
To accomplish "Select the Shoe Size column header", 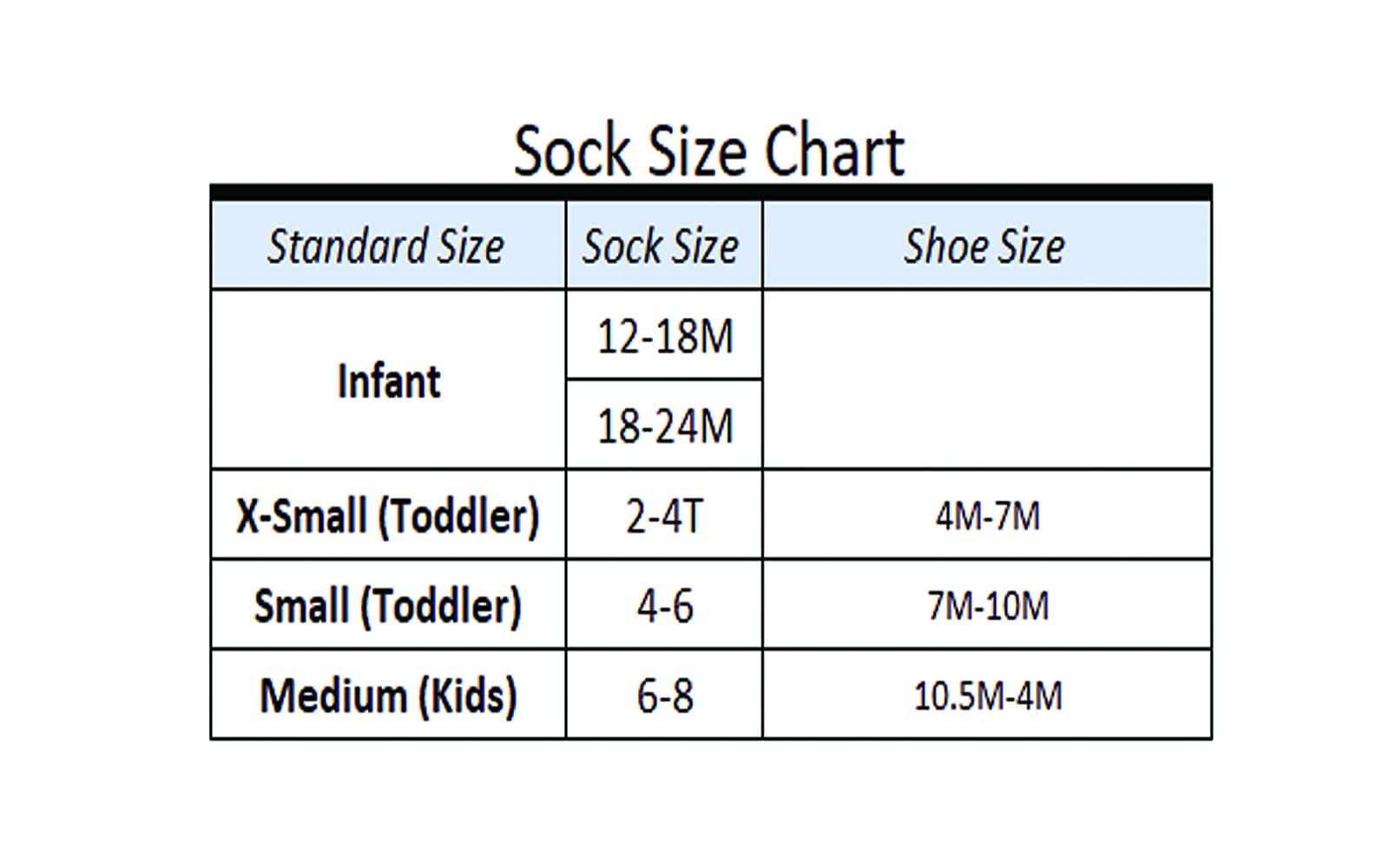I will pos(987,246).
